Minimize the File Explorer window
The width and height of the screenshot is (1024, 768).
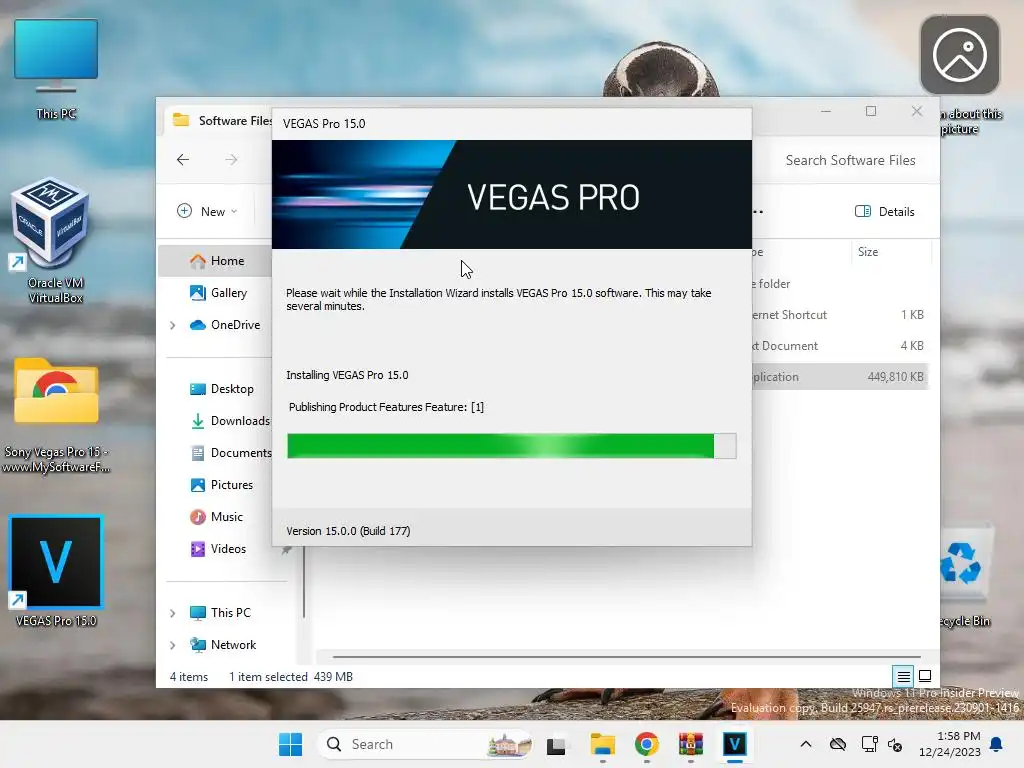[825, 112]
